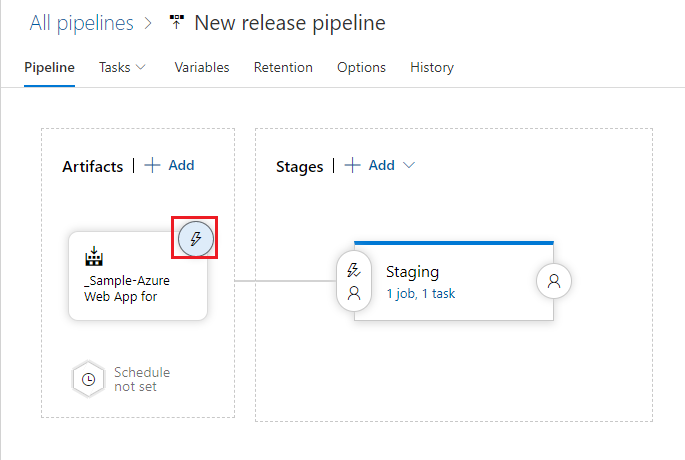Open the Staging post-deployment conditions person icon
The height and width of the screenshot is (460, 685).
point(554,282)
